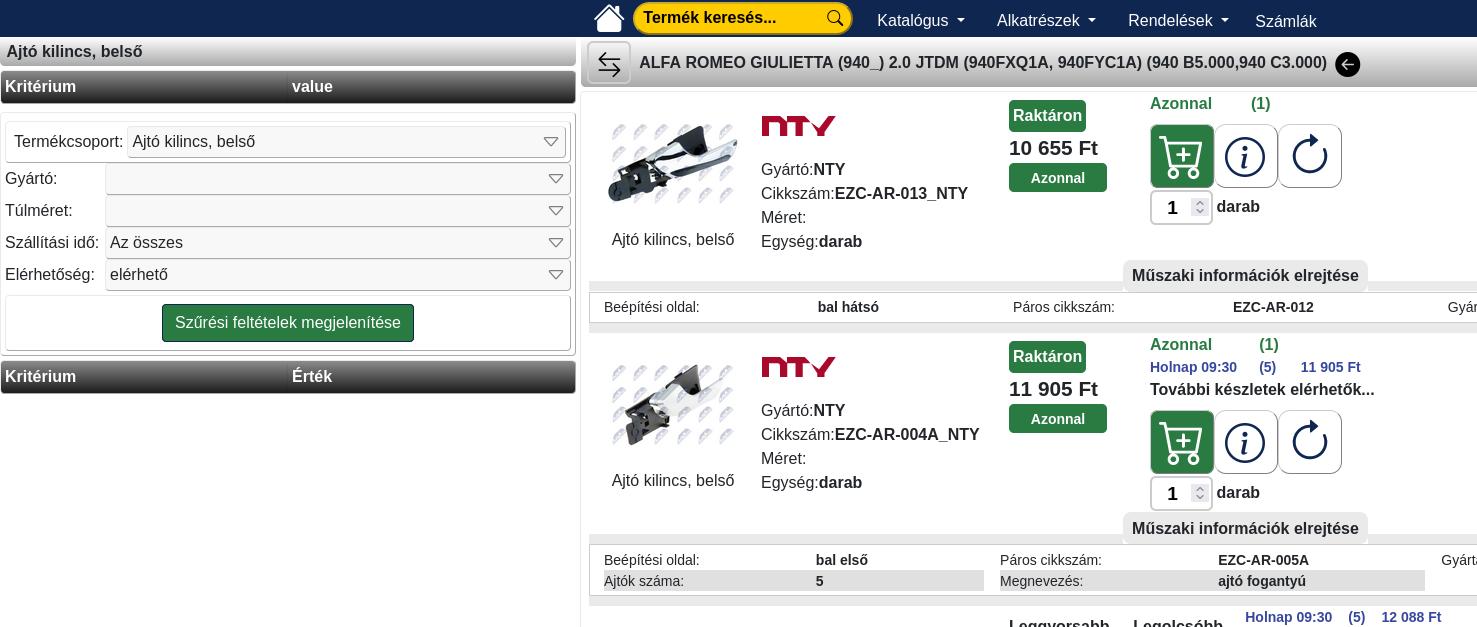
Task: Click the Raktáron badge of the 10 655 Ft item
Action: [1047, 116]
